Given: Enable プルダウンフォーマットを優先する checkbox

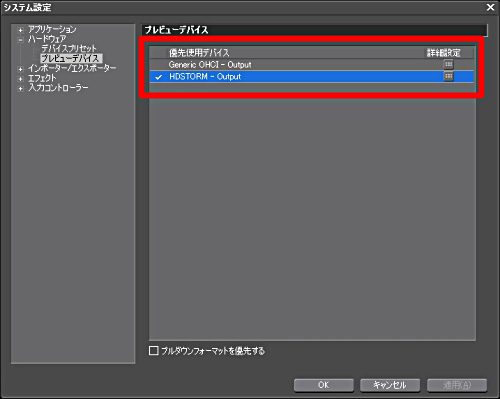Looking at the screenshot, I should 153,351.
